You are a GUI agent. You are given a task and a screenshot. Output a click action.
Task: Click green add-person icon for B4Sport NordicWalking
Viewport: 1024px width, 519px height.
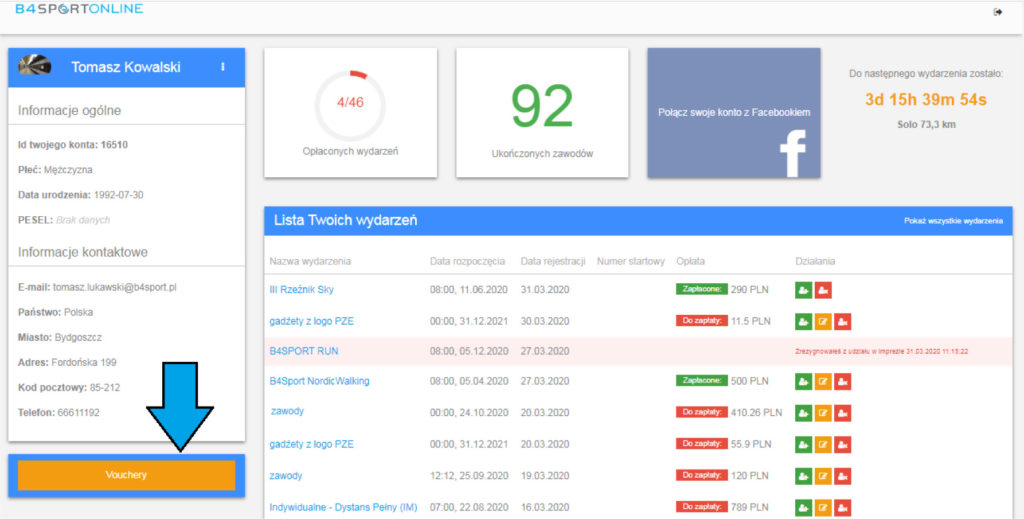coord(803,381)
